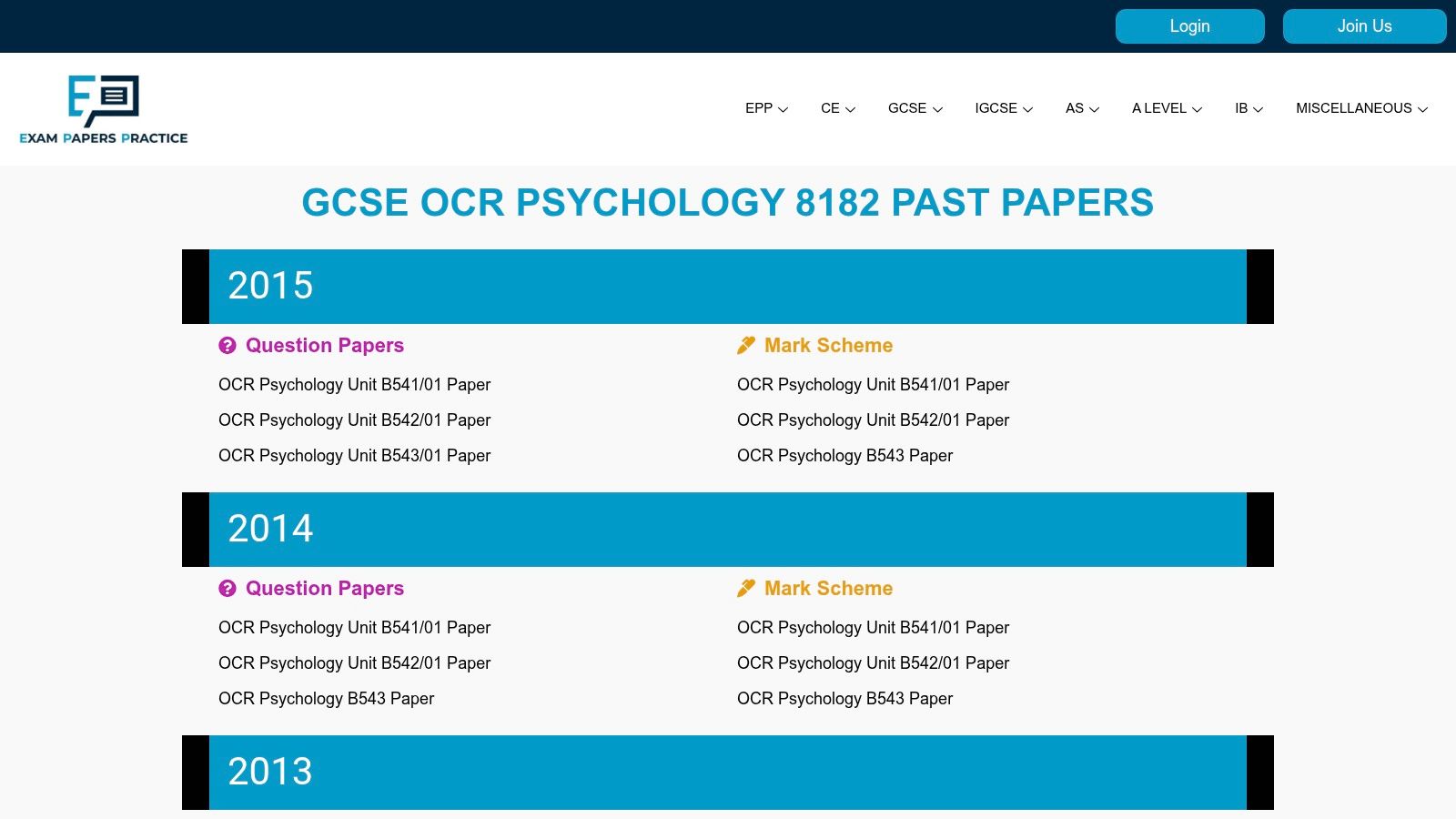Click the 2014 Question Papers heading text
The image size is (1456, 819).
pos(325,589)
